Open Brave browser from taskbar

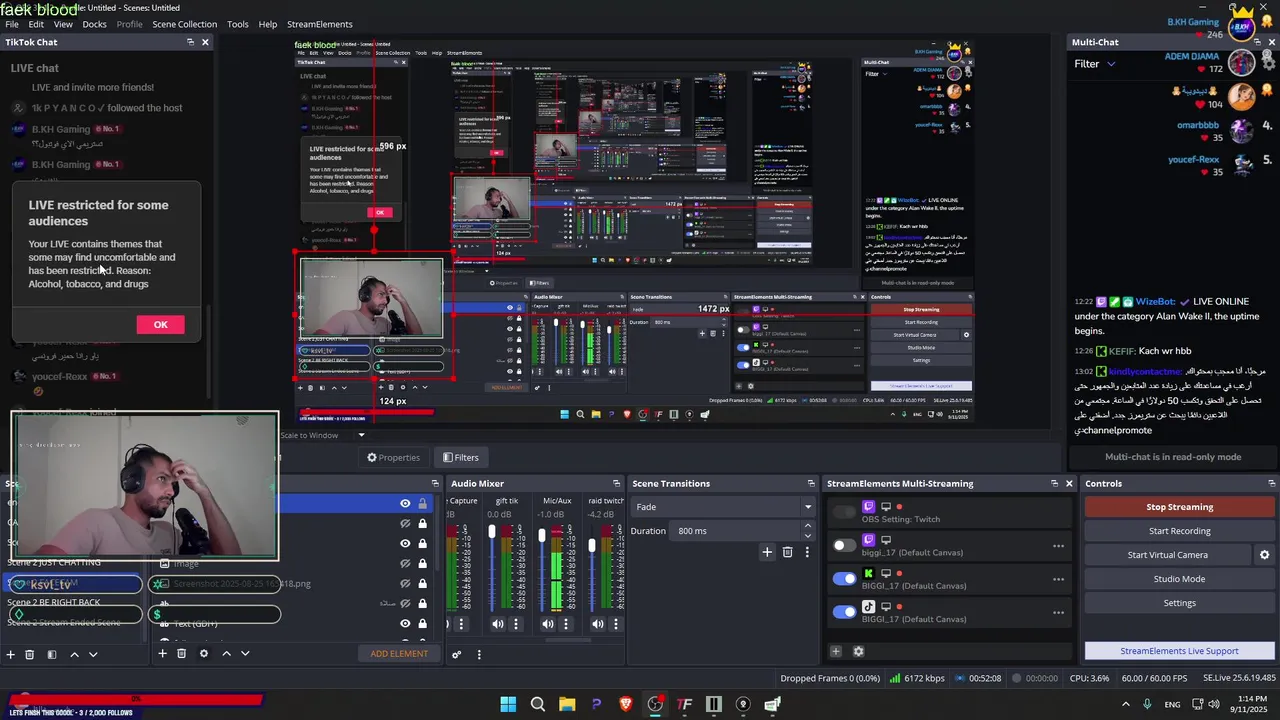tap(626, 705)
